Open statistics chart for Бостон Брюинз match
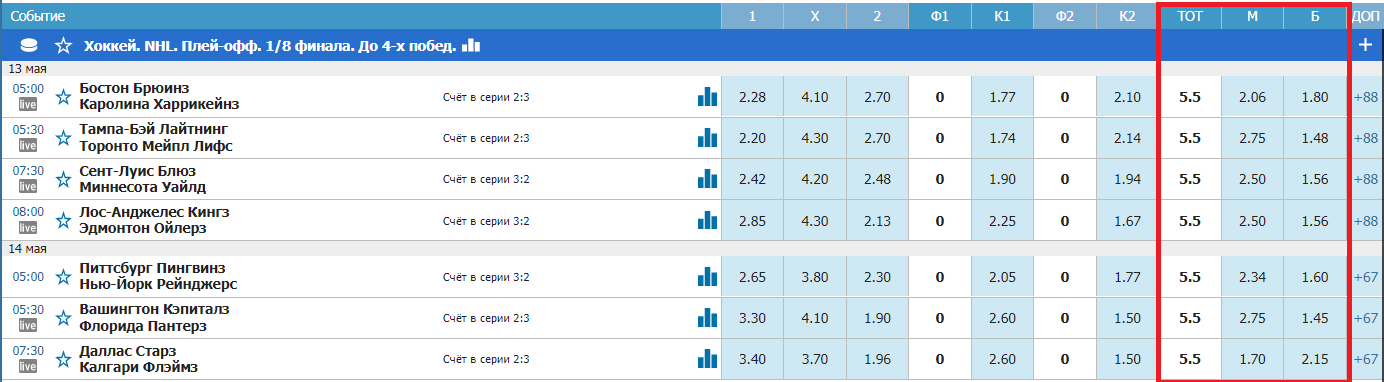The image size is (1384, 382). coord(708,96)
